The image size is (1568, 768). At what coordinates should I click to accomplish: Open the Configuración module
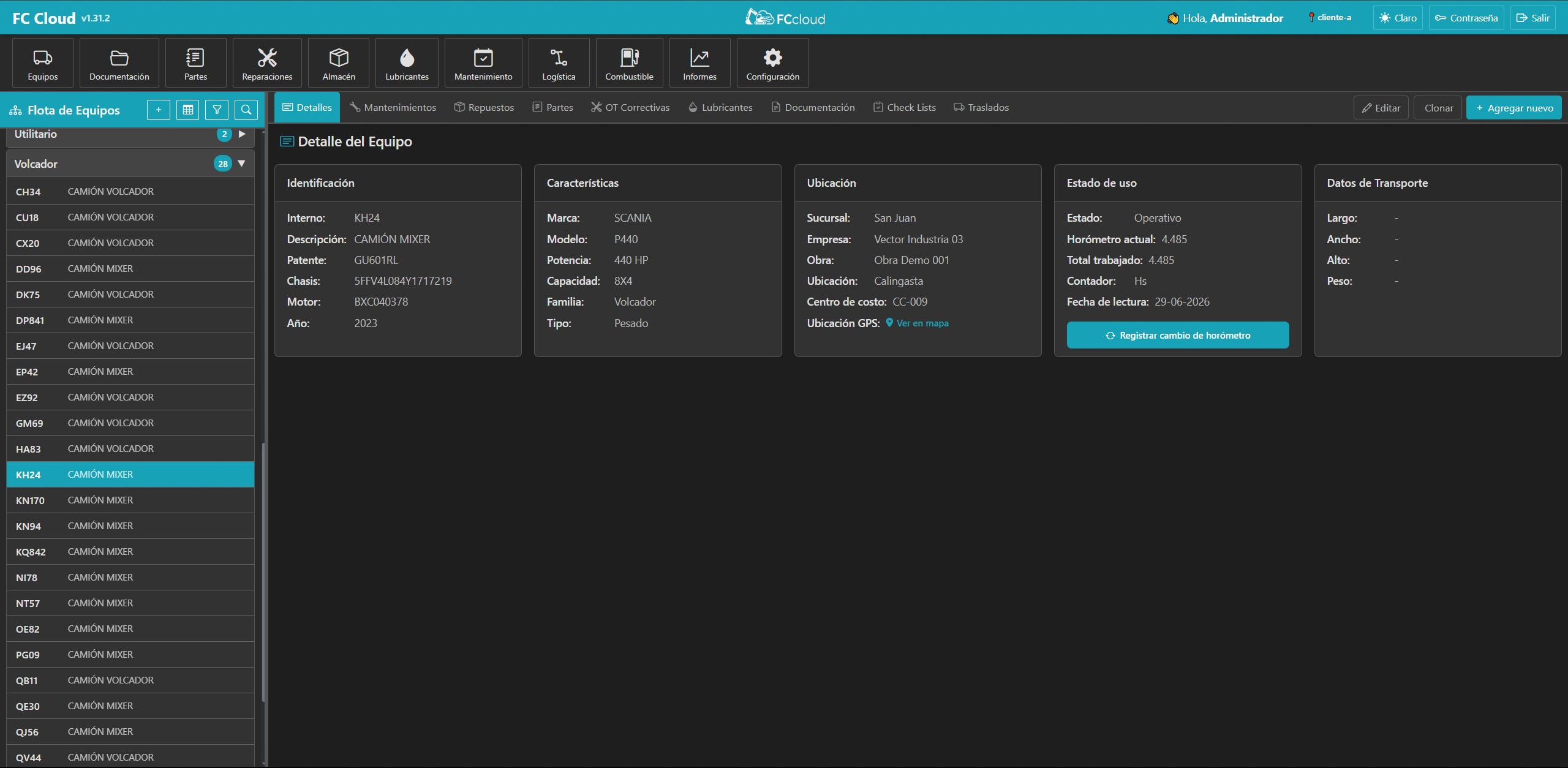point(772,64)
